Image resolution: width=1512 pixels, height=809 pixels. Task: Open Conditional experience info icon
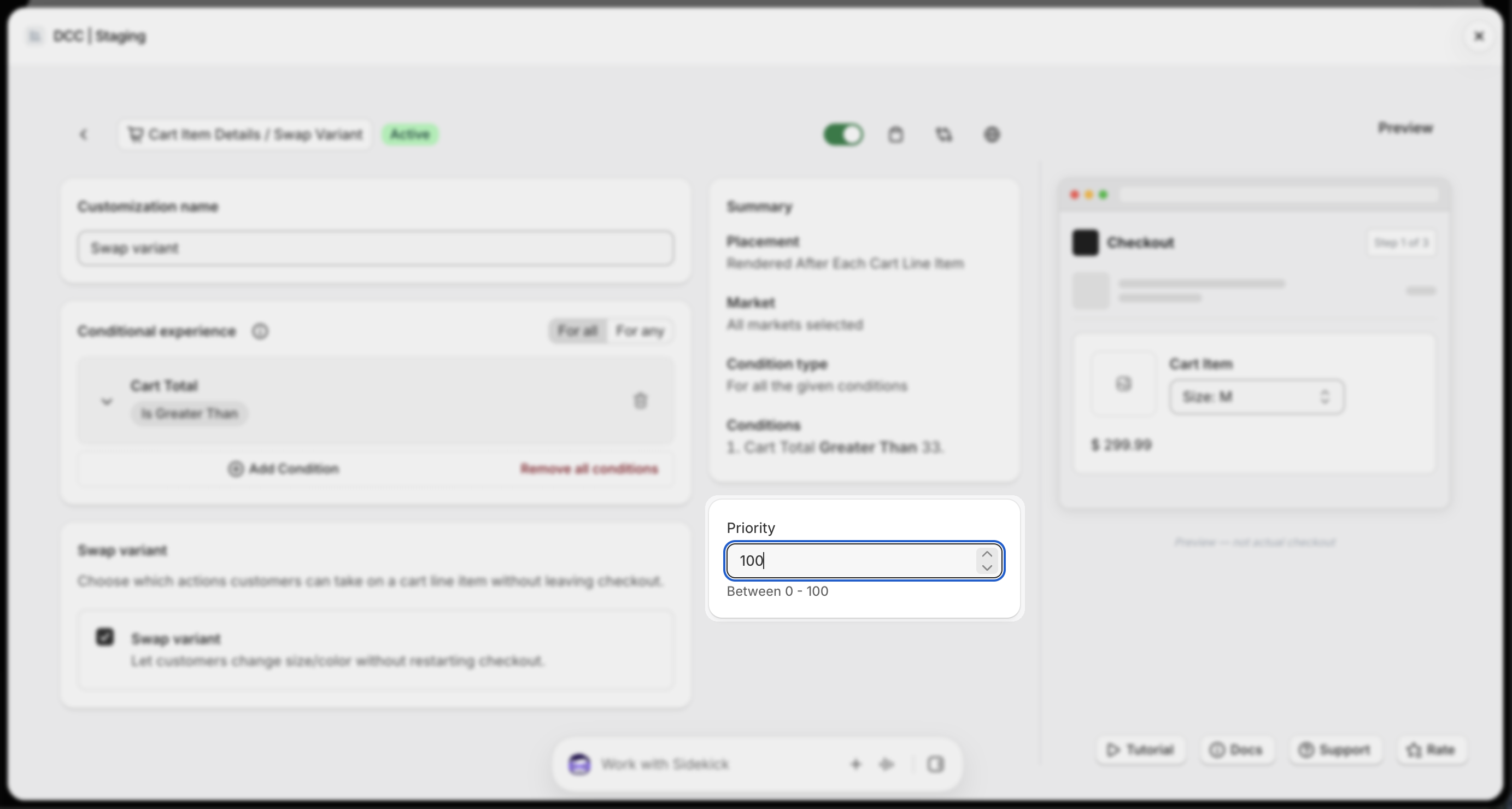(x=260, y=332)
